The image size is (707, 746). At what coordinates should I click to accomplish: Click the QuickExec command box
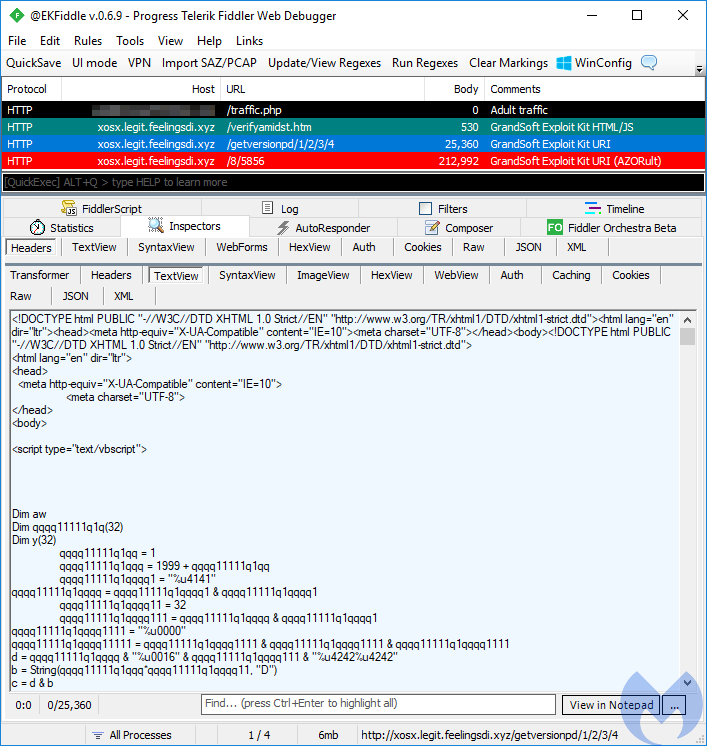point(353,182)
